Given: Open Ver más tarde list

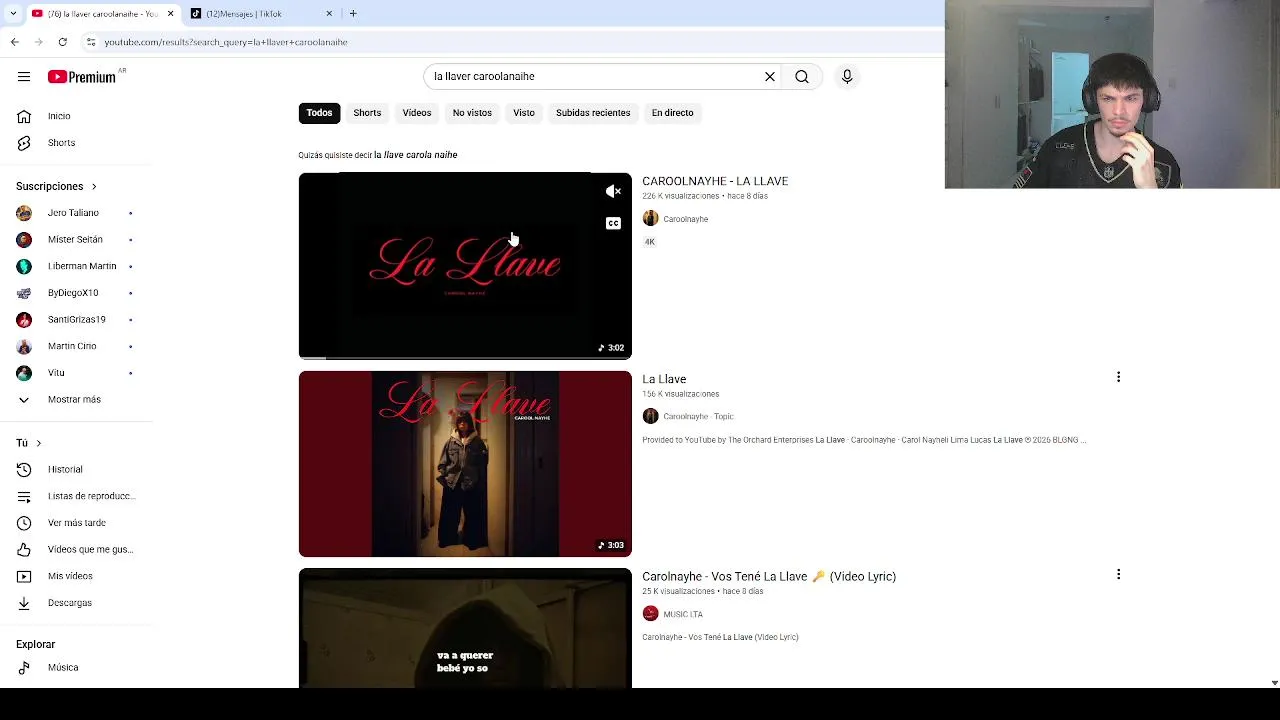Looking at the screenshot, I should coord(76,523).
